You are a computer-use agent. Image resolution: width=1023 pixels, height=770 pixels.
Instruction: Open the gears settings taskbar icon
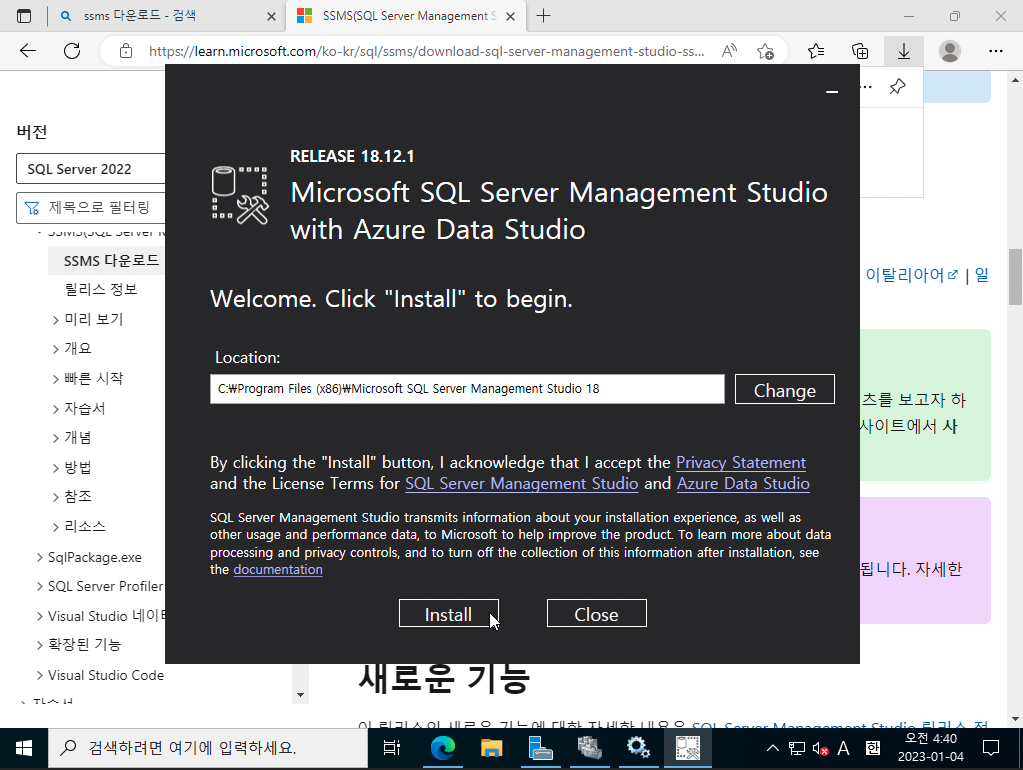(x=638, y=748)
